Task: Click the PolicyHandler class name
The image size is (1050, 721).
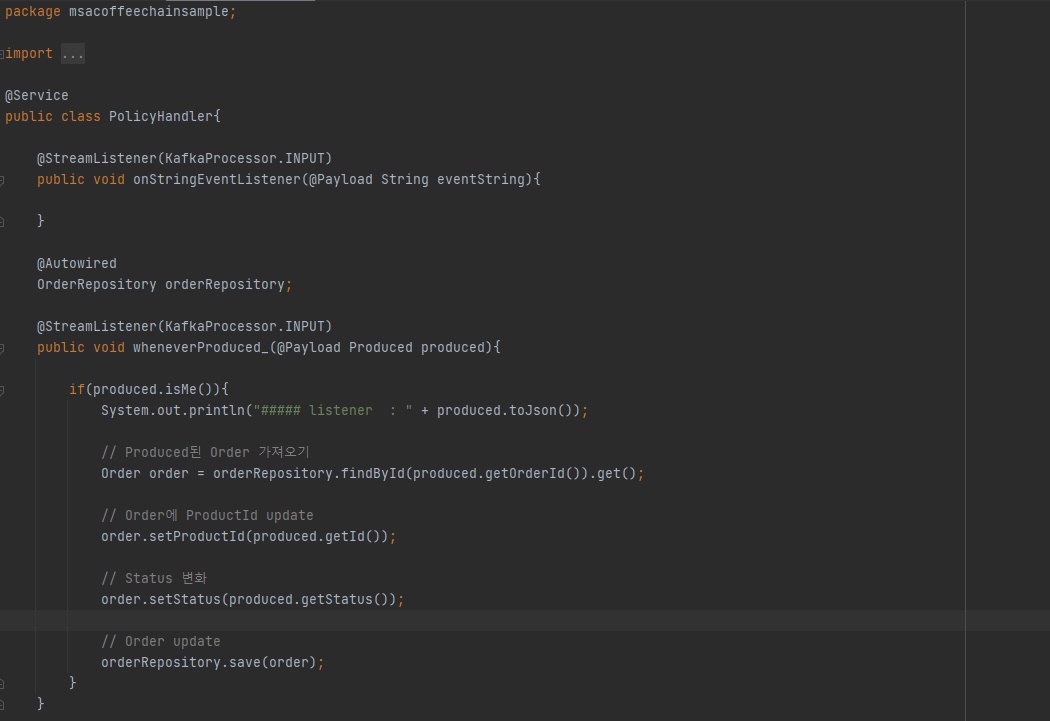Action: pyautogui.click(x=161, y=116)
